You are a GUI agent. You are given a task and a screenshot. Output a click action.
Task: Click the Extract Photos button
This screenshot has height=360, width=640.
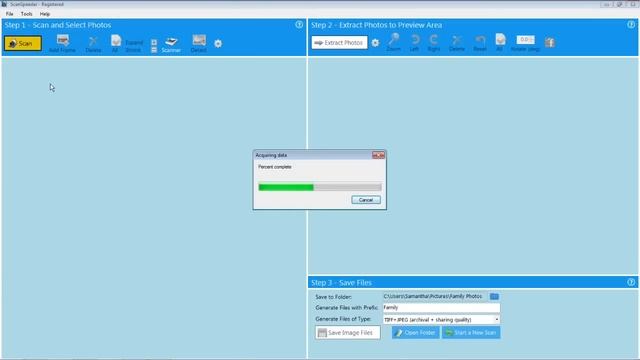(x=339, y=42)
